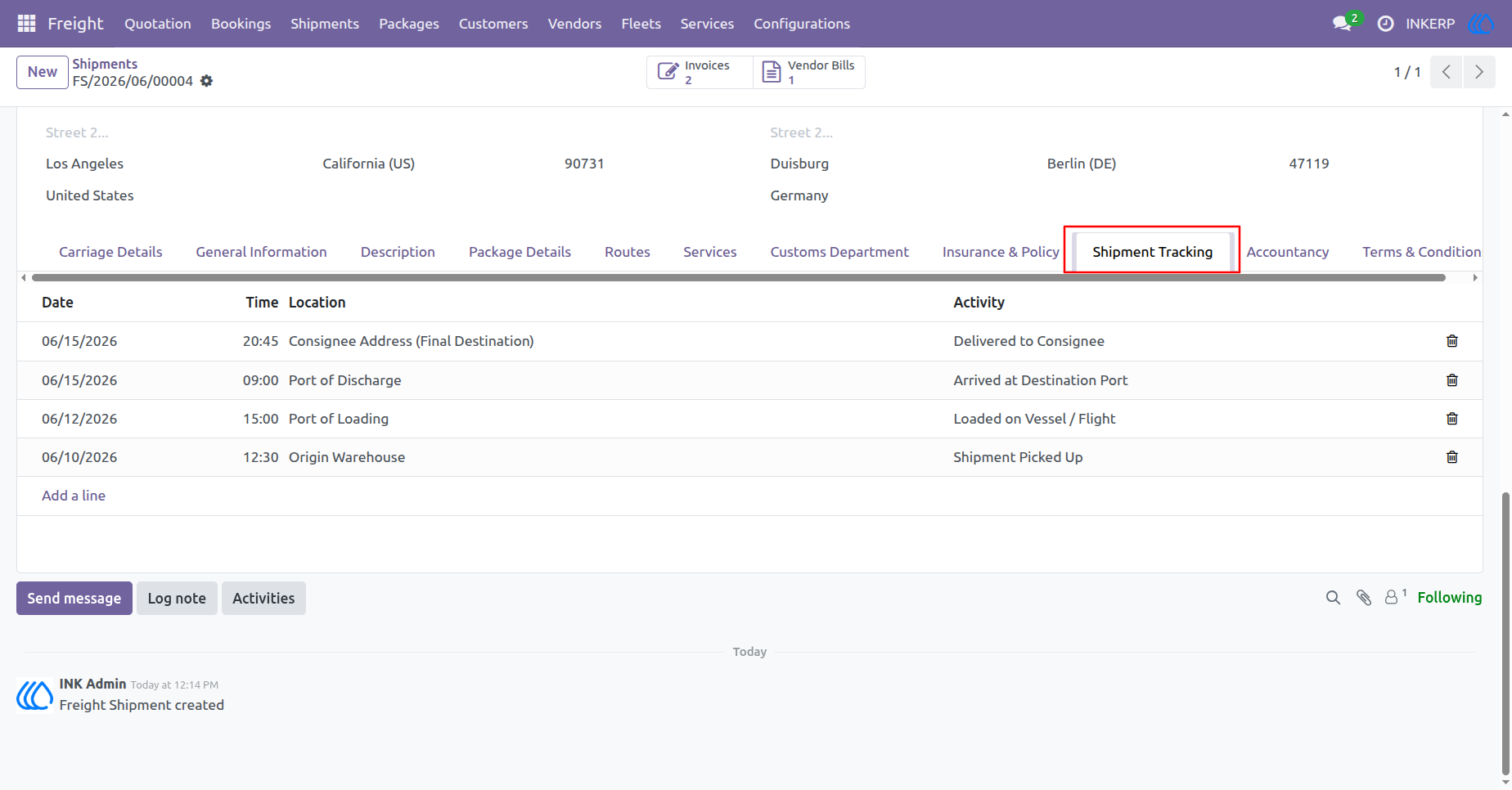
Task: Delete the Loaded on Vessel / Flight line
Action: click(x=1452, y=419)
